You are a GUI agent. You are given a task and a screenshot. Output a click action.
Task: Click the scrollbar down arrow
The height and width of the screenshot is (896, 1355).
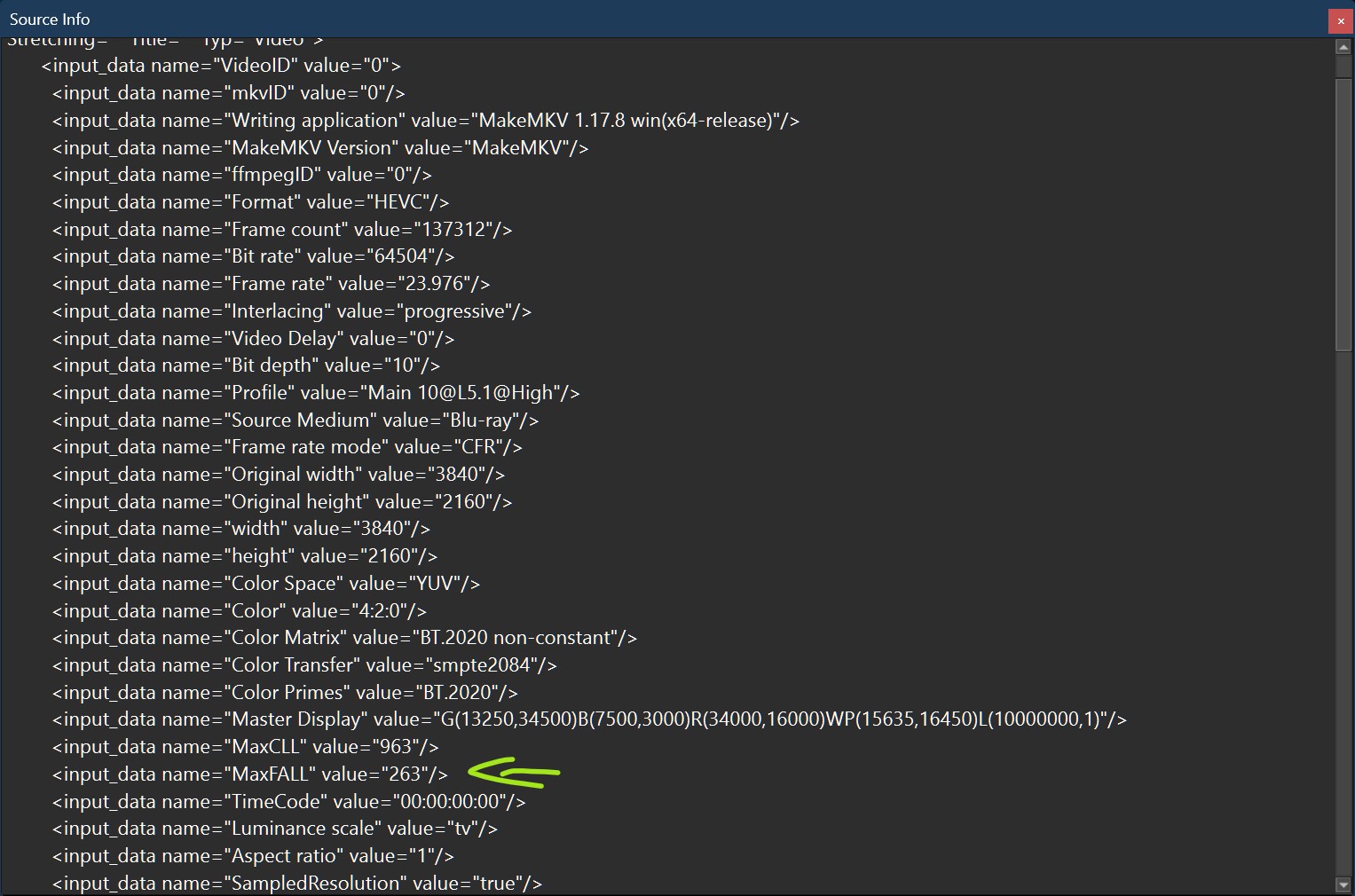tap(1343, 884)
